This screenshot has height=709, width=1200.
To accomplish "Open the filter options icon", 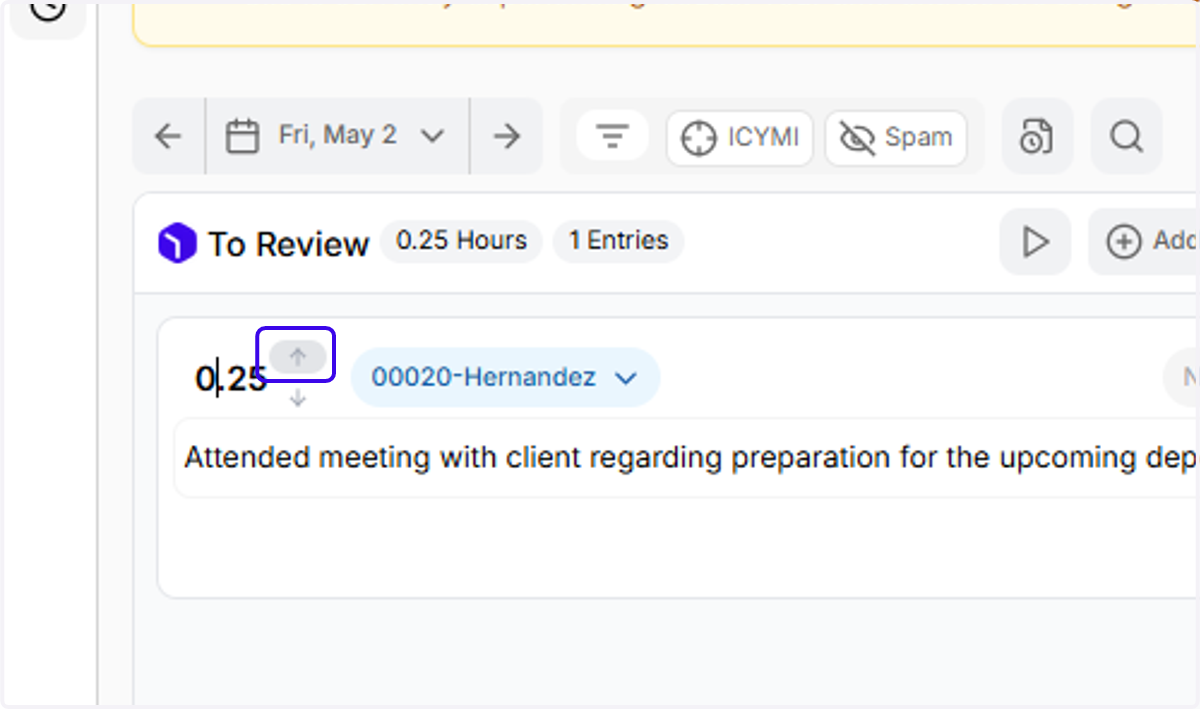I will tap(612, 136).
